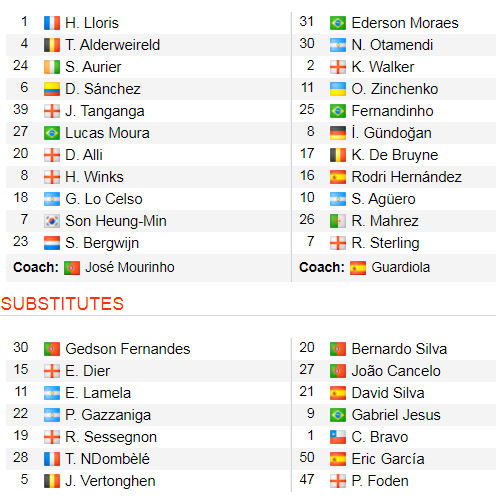
Task: Click the Chilean flag beside C. Bravo
Action: click(338, 437)
